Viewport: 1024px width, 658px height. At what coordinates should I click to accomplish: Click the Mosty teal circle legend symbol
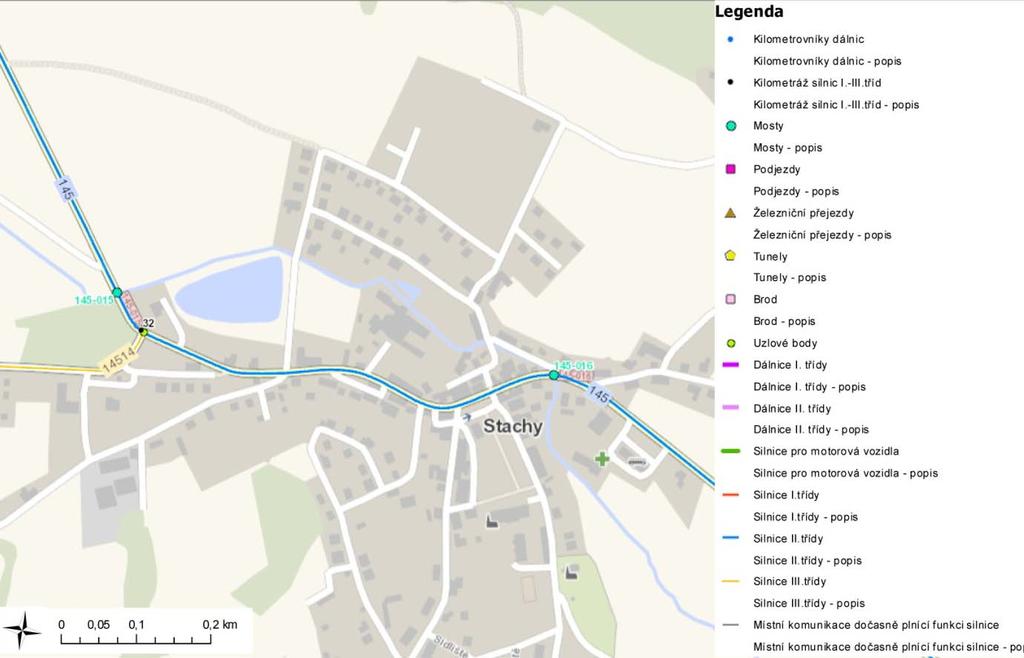(730, 126)
